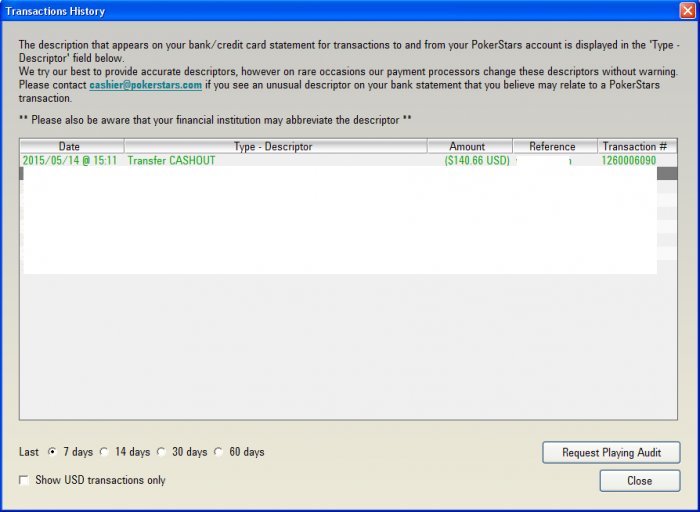Choose the 30 days history range
The image size is (700, 512).
161,452
